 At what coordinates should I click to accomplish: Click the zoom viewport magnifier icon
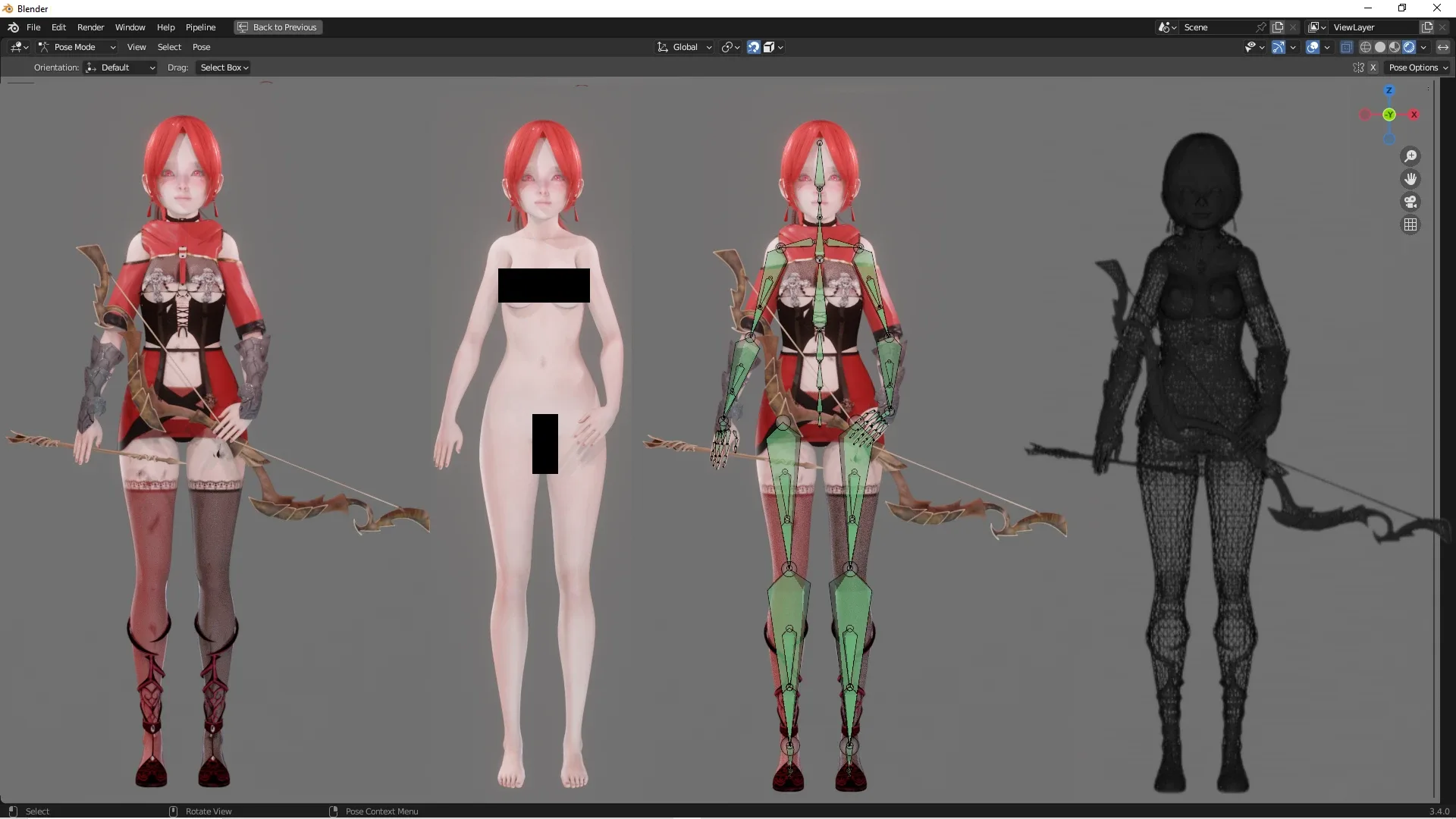[x=1410, y=156]
